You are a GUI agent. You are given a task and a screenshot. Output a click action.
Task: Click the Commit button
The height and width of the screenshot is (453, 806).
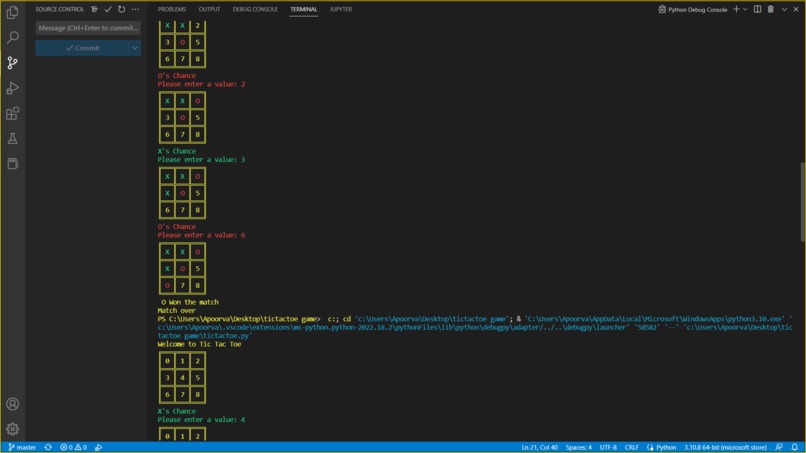[82, 48]
